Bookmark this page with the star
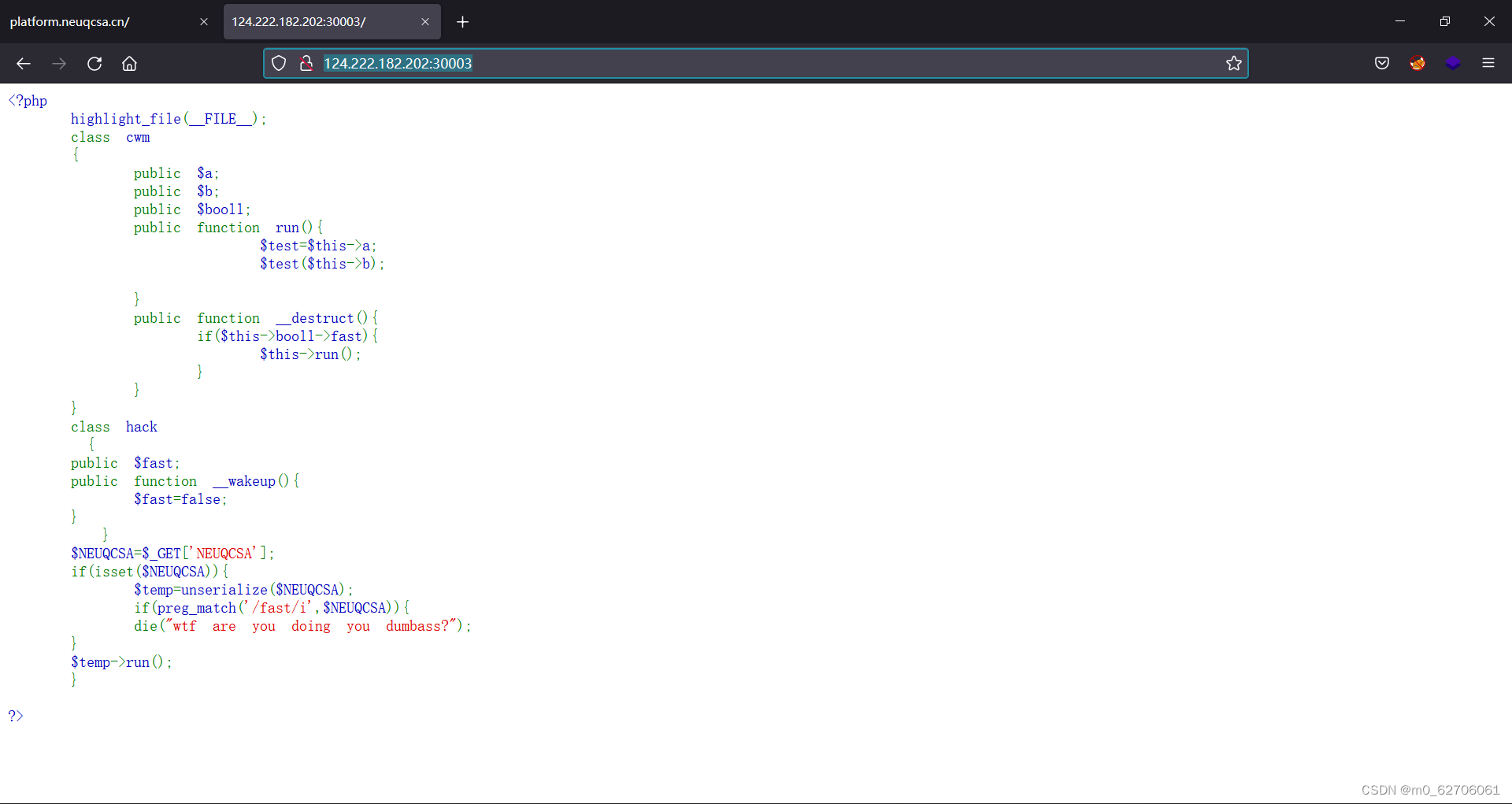The width and height of the screenshot is (1512, 804). coord(1234,64)
